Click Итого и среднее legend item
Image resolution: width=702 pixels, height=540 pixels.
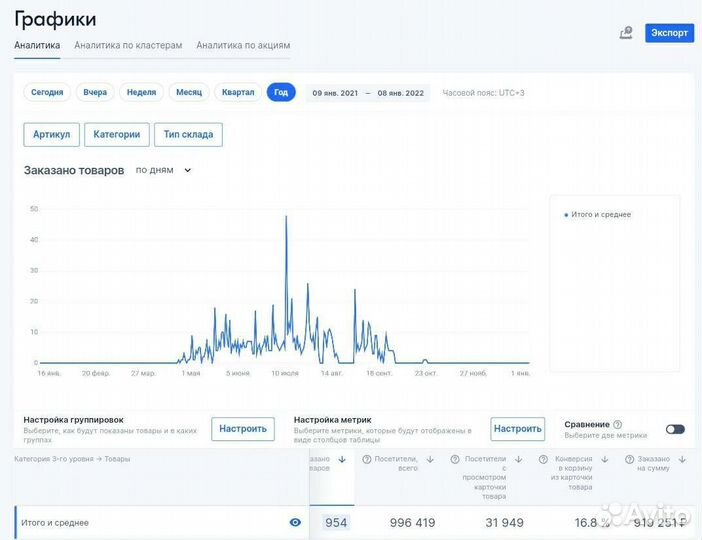[x=598, y=215]
